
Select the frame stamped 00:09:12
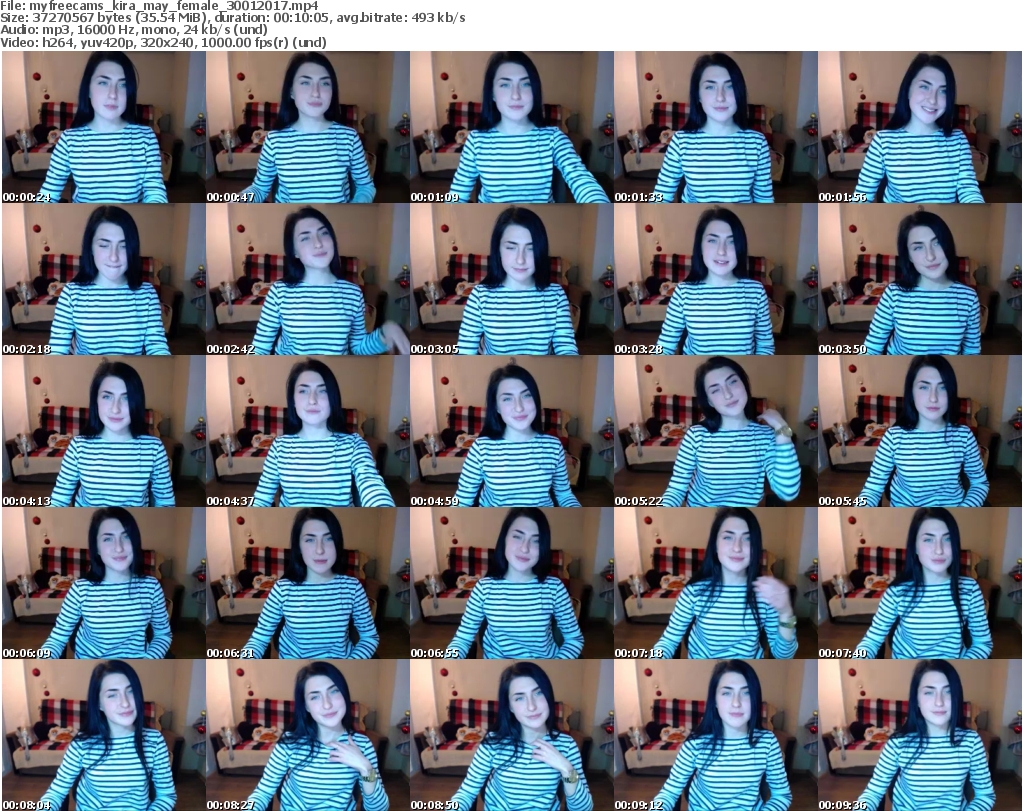715,735
